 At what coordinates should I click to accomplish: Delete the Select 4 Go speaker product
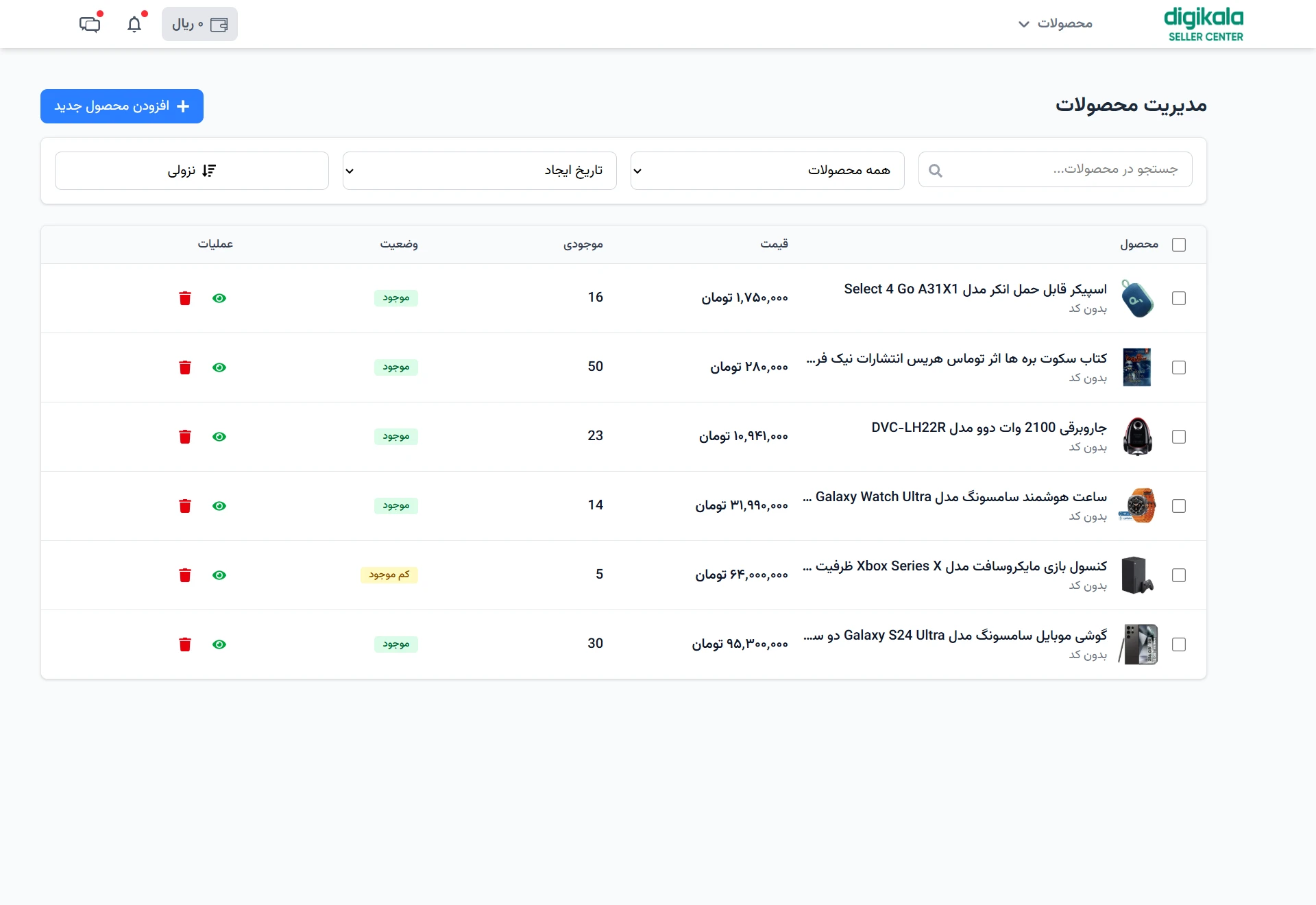coord(185,298)
